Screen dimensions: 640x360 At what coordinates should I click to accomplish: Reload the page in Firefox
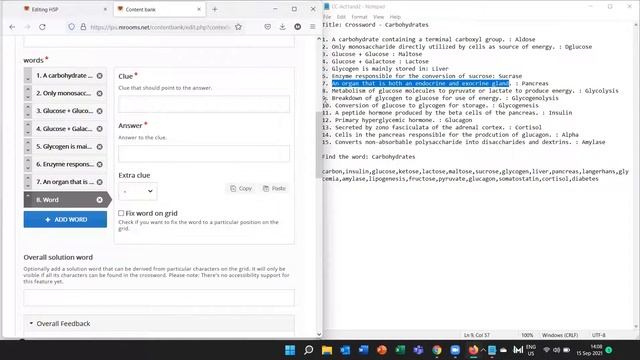42,27
